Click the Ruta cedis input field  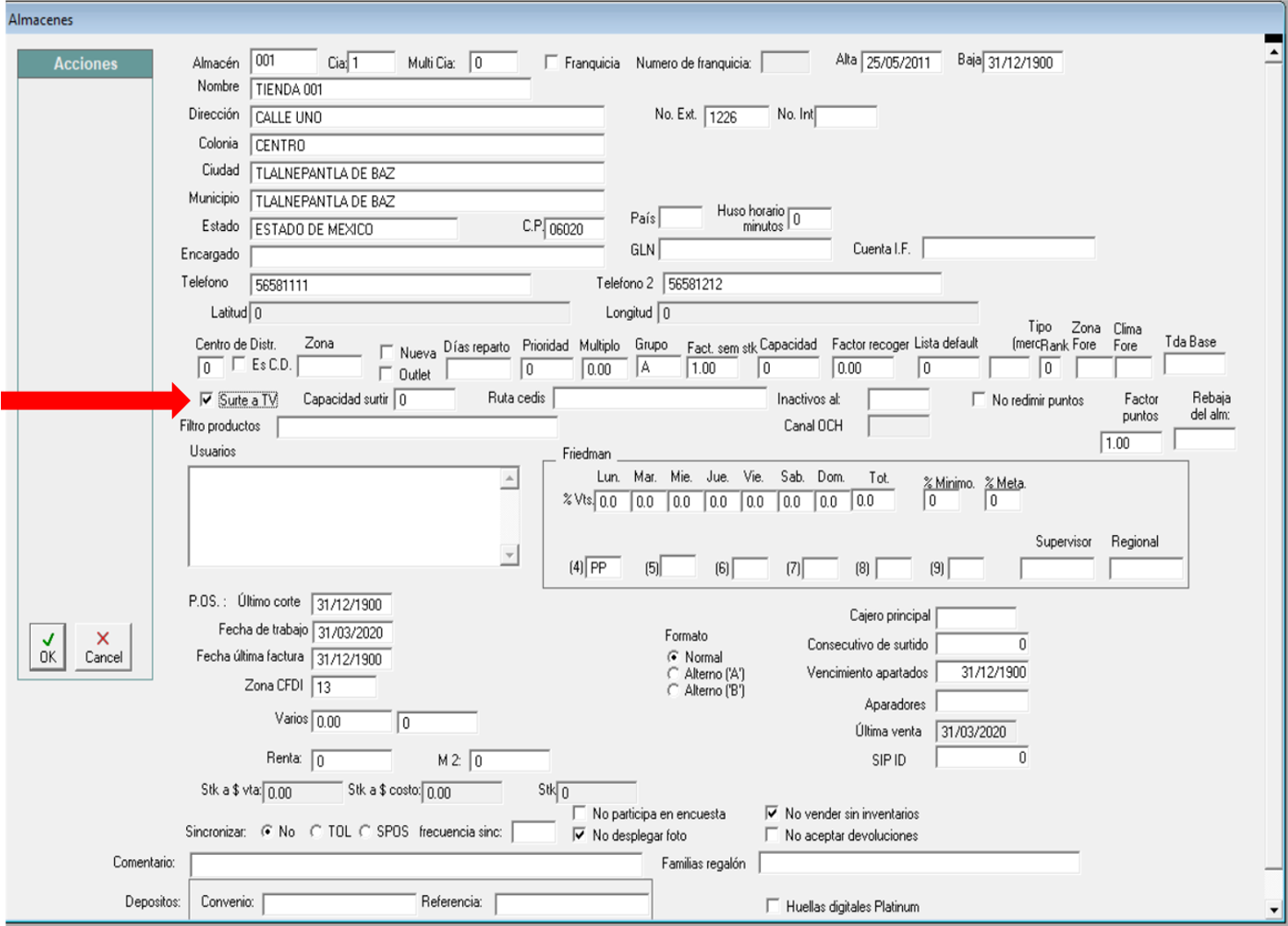coord(660,398)
